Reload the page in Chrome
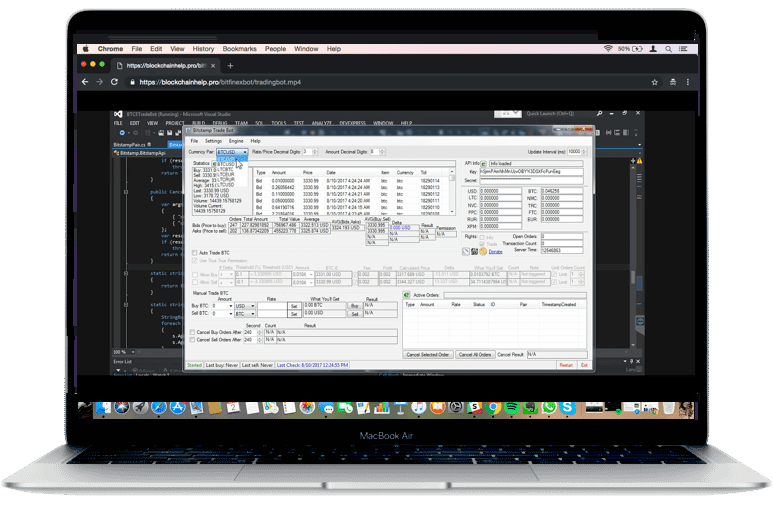The width and height of the screenshot is (773, 505). 114,82
